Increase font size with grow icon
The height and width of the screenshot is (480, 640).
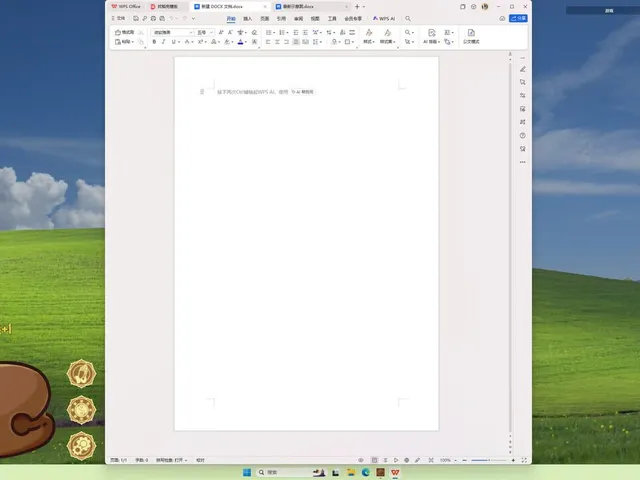coord(221,32)
